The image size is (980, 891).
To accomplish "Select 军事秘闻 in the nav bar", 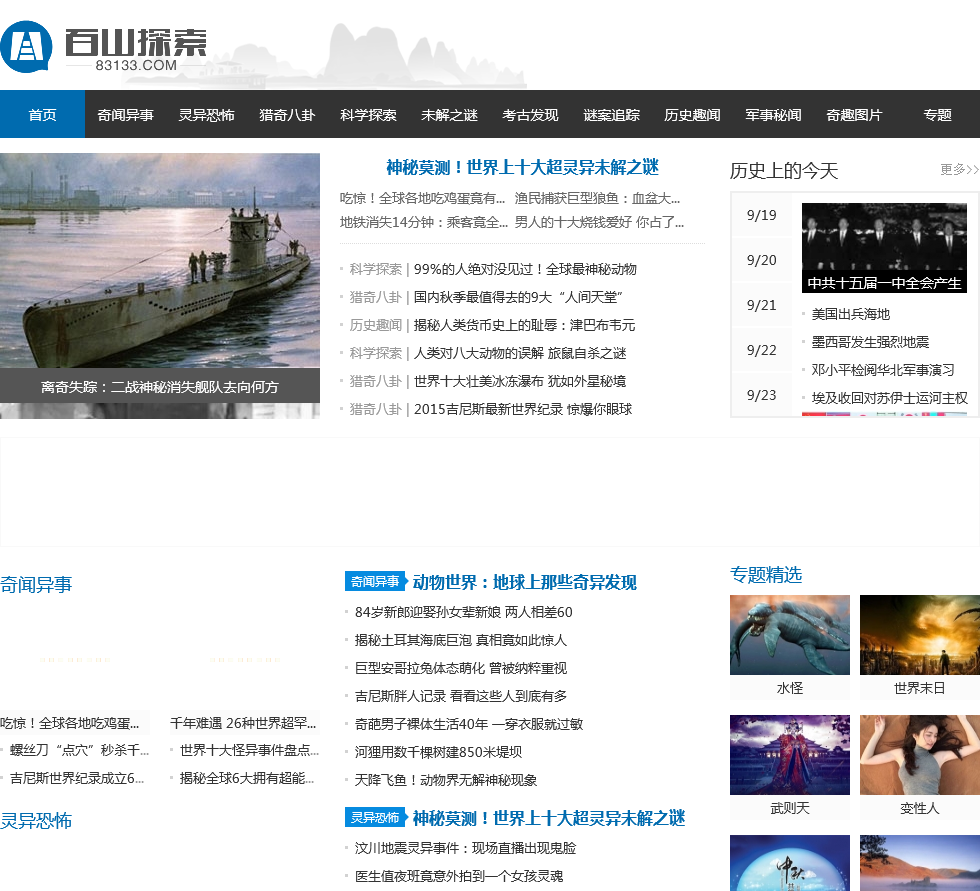I will [773, 115].
